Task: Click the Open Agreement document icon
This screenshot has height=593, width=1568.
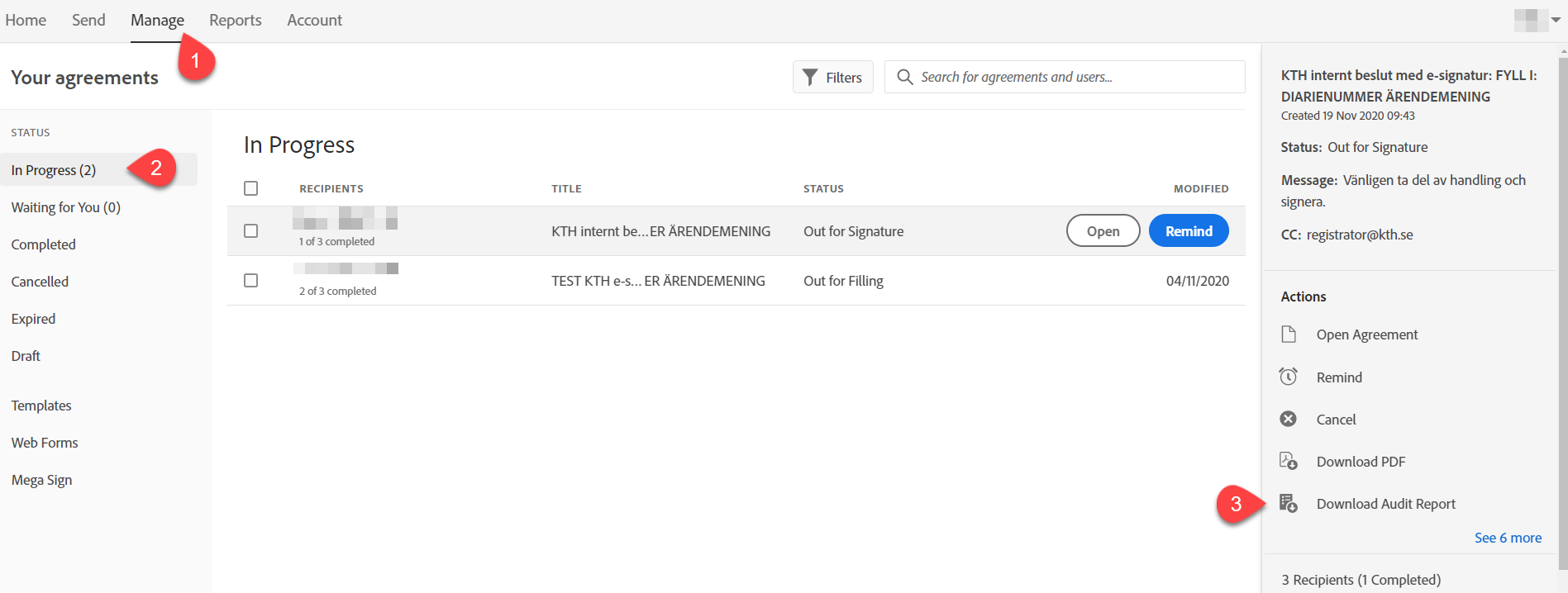Action: pyautogui.click(x=1288, y=334)
